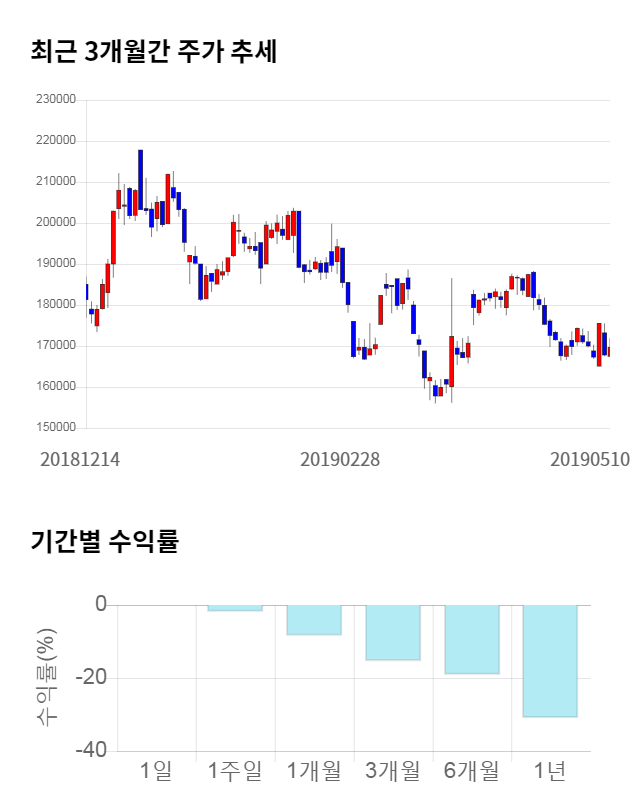This screenshot has width=640, height=810.
Task: Click the 230000 price axis label
Action: coord(55,100)
